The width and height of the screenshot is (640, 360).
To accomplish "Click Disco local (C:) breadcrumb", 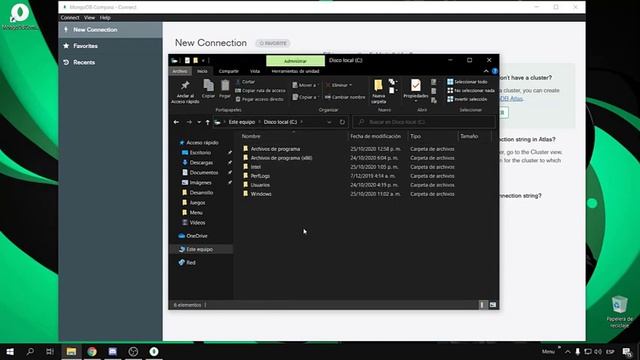I will click(x=280, y=122).
